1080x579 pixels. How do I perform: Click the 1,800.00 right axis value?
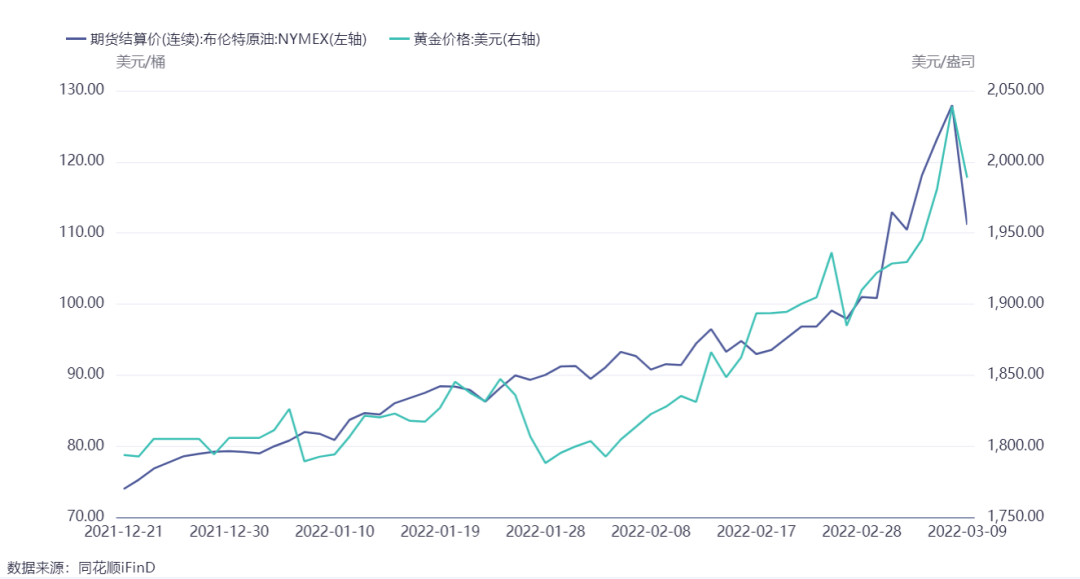pos(1015,445)
